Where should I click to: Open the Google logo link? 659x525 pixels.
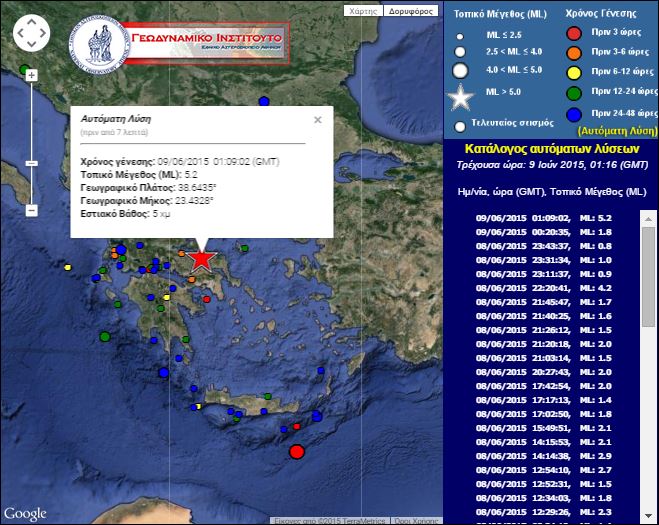[25, 514]
